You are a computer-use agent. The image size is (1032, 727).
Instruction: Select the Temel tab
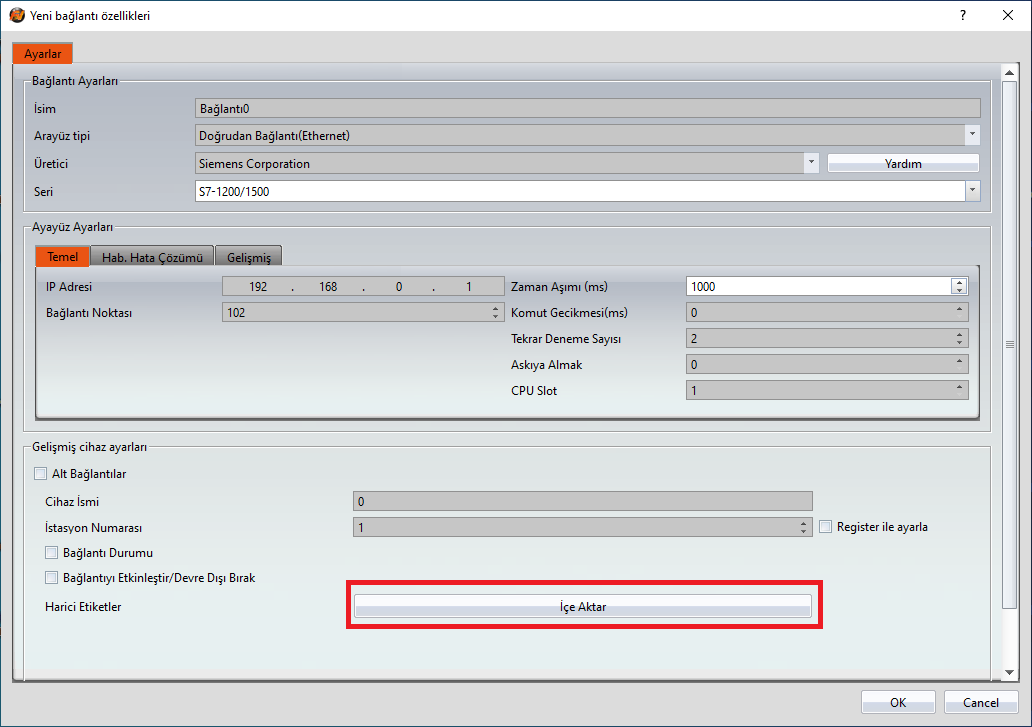tap(62, 256)
